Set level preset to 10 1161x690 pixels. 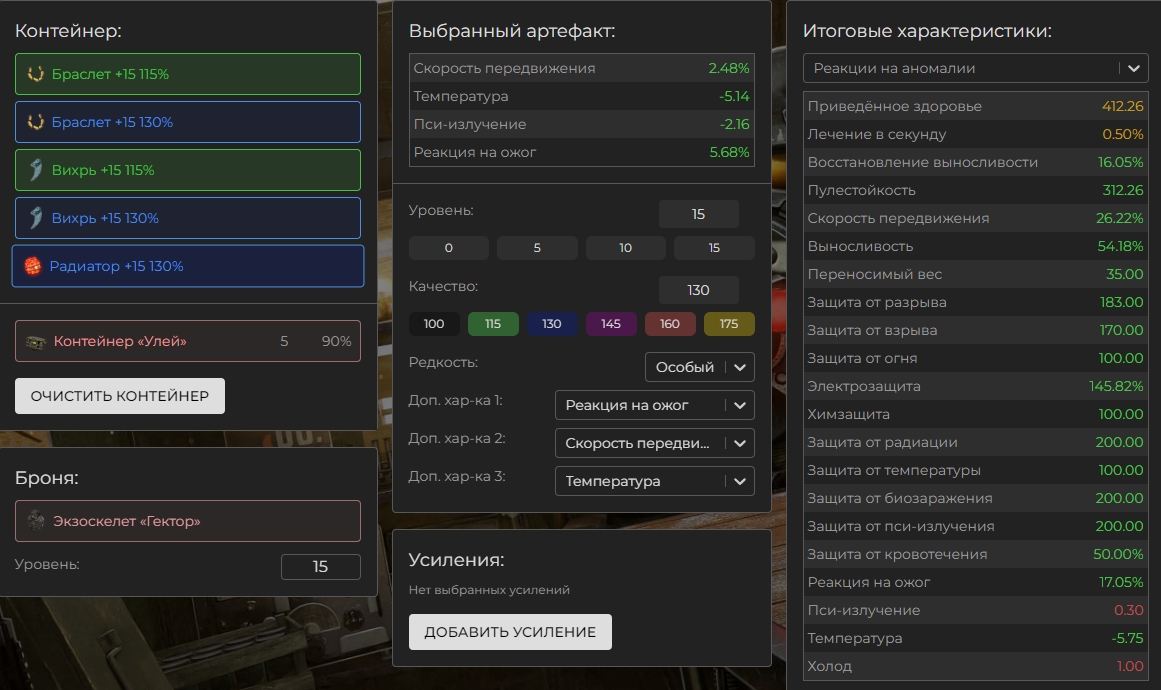[x=625, y=248]
